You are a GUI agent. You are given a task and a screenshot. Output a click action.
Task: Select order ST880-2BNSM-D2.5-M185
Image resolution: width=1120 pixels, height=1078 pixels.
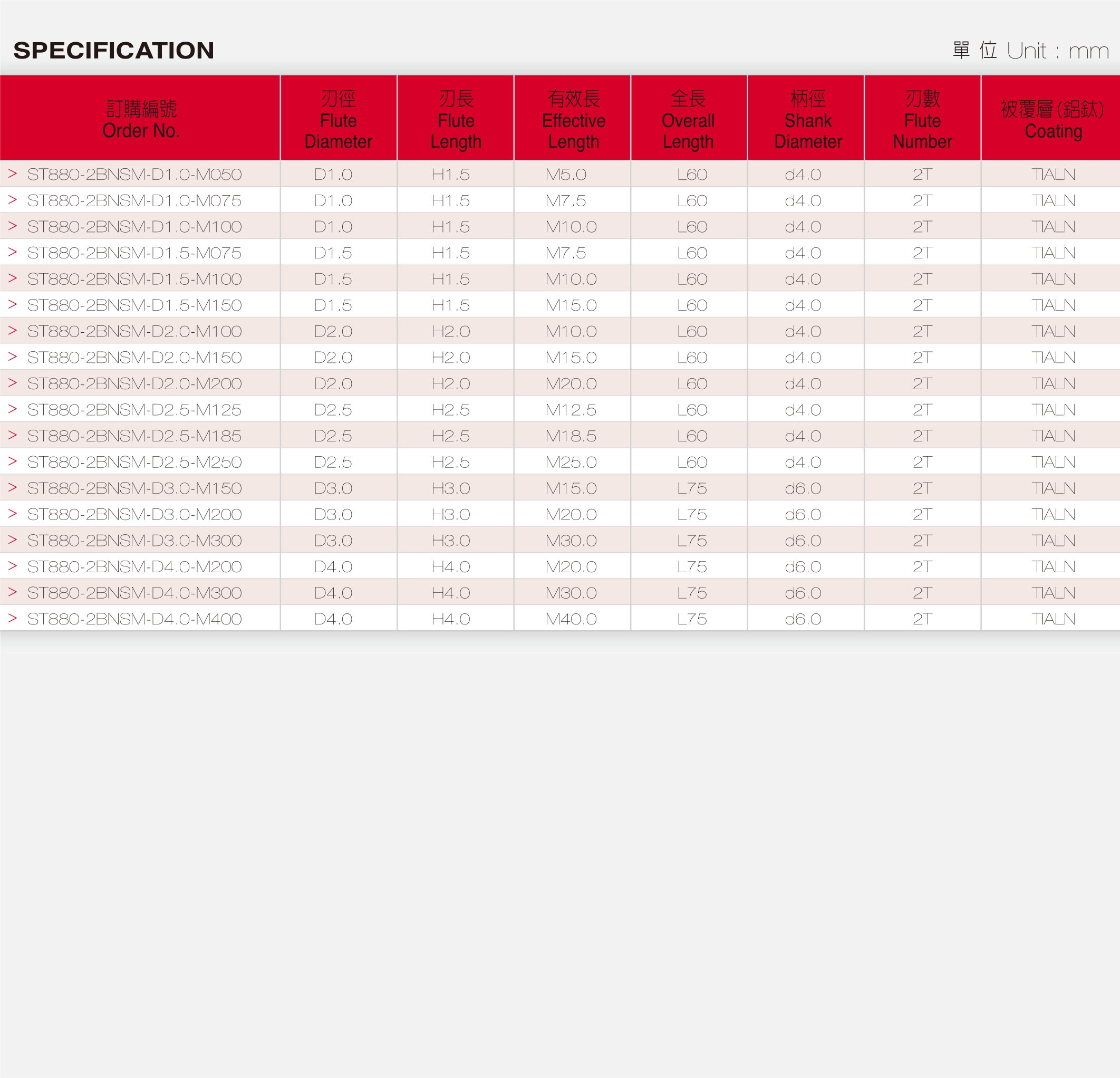pyautogui.click(x=134, y=436)
